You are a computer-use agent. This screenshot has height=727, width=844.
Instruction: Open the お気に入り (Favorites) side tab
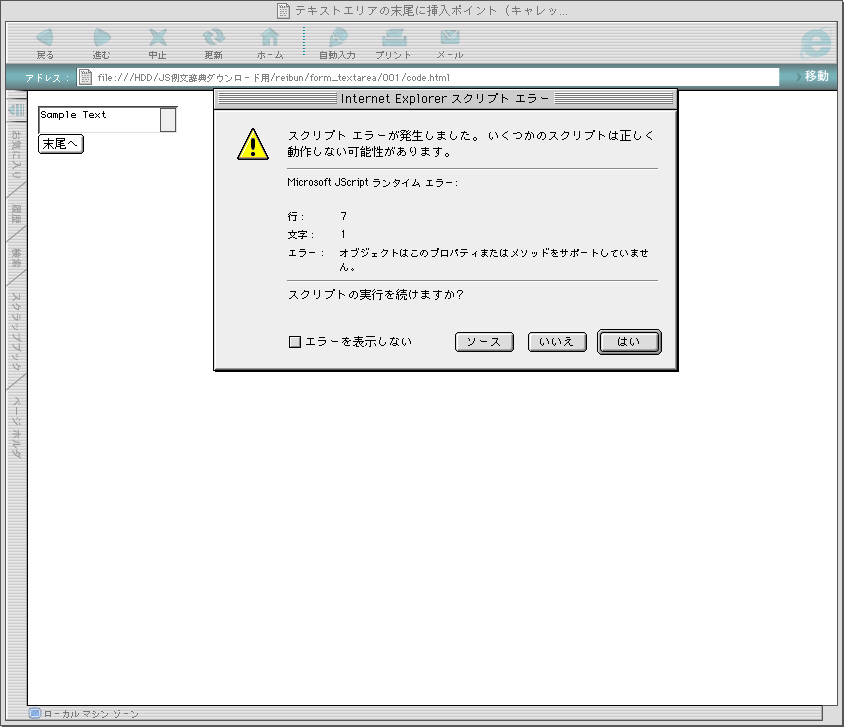(16, 154)
